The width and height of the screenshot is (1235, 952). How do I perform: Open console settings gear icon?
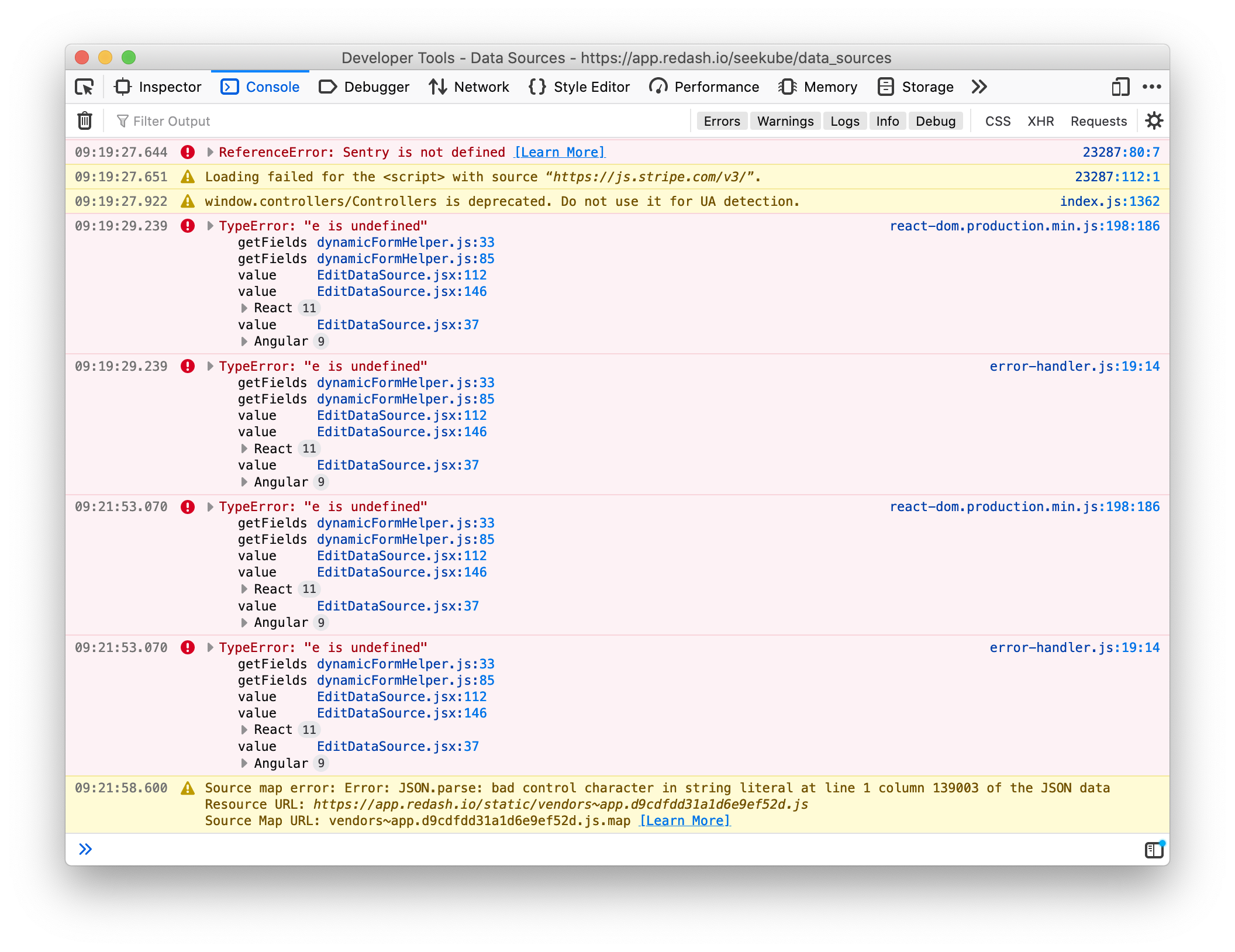pyautogui.click(x=1154, y=121)
